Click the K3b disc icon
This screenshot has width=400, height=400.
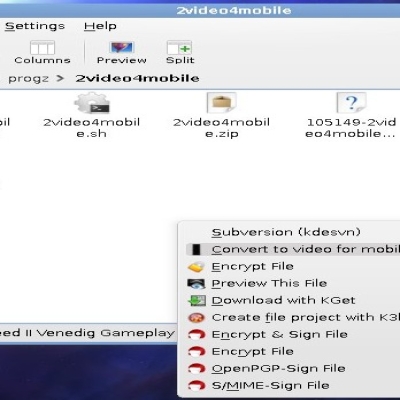[x=196, y=318]
